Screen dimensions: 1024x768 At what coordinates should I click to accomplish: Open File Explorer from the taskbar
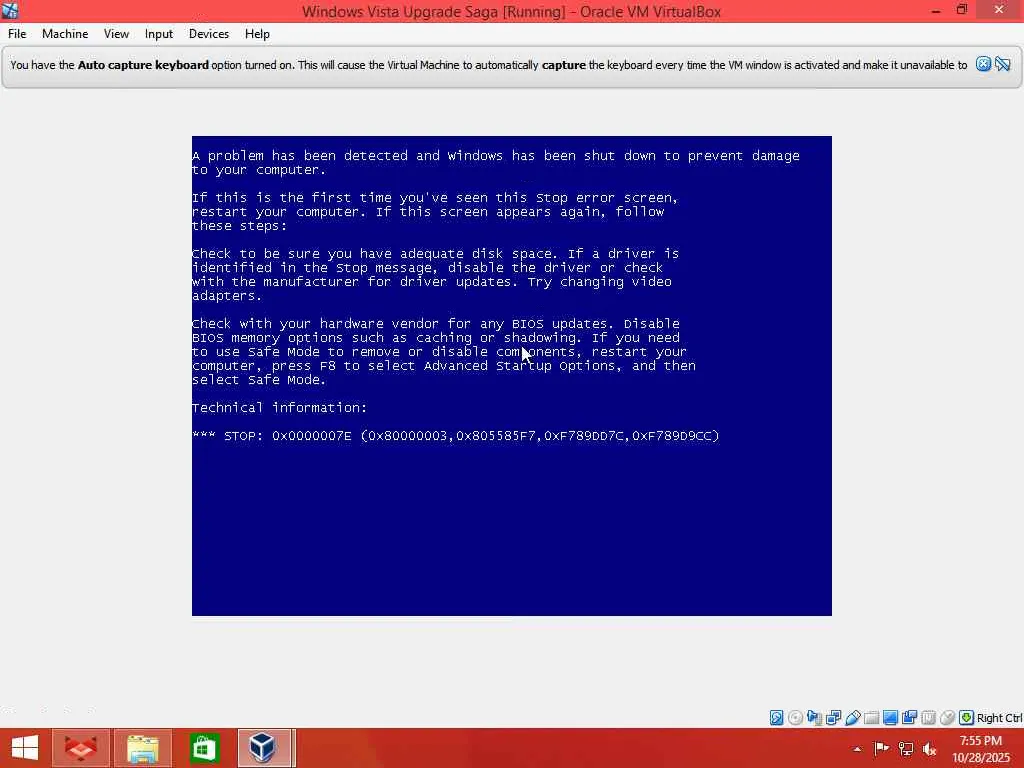(142, 748)
